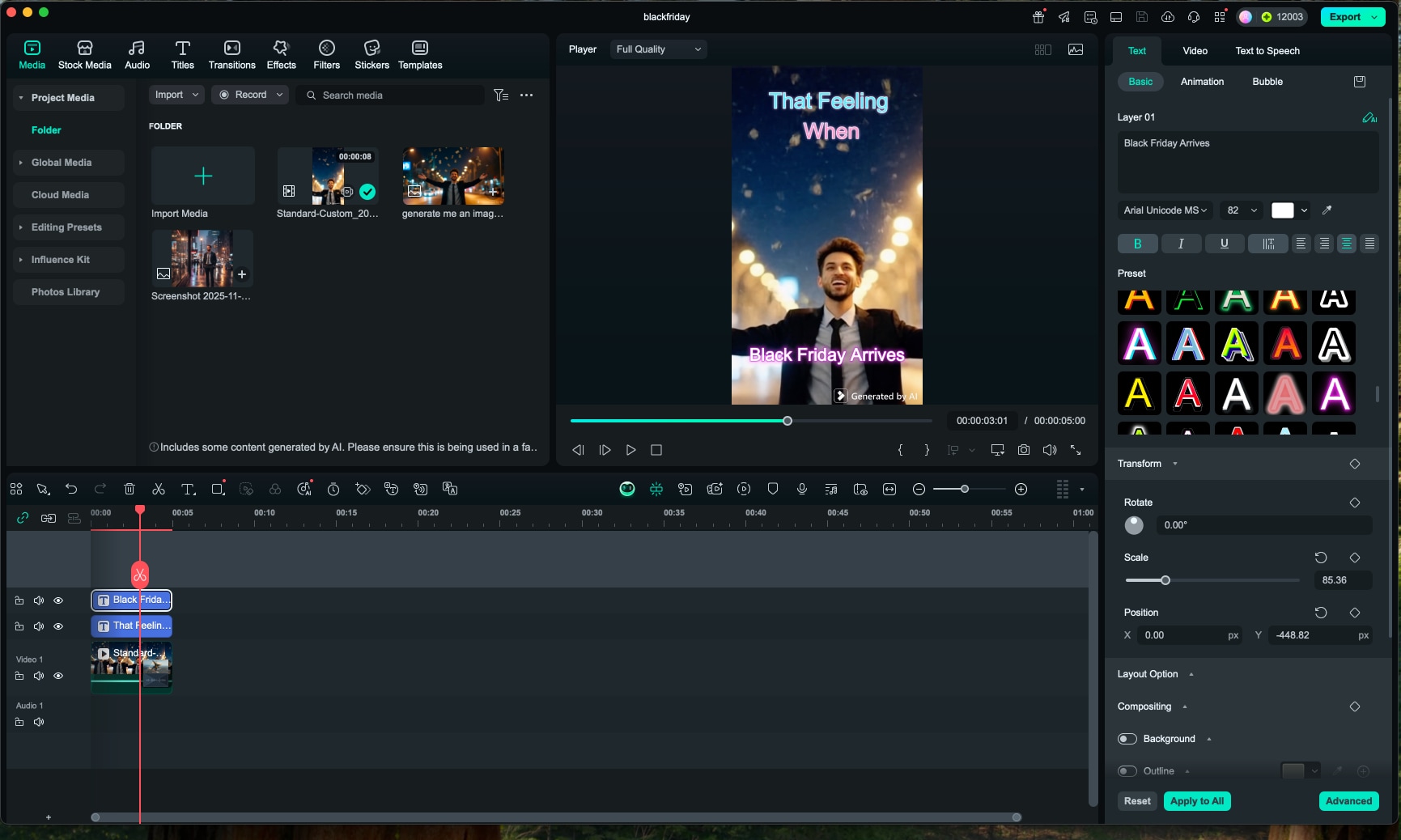Click the Apply to All button
Viewport: 1401px width, 840px height.
(1197, 801)
